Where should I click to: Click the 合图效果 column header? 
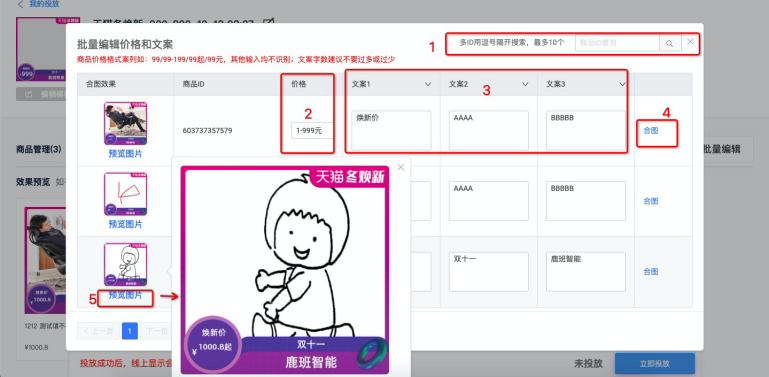point(101,84)
